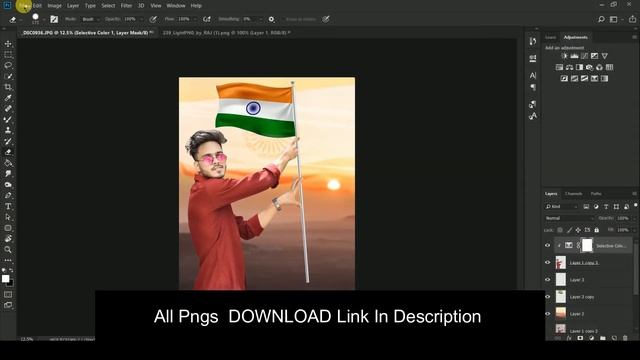Select the Brush tool
The image size is (640, 360).
(8, 120)
